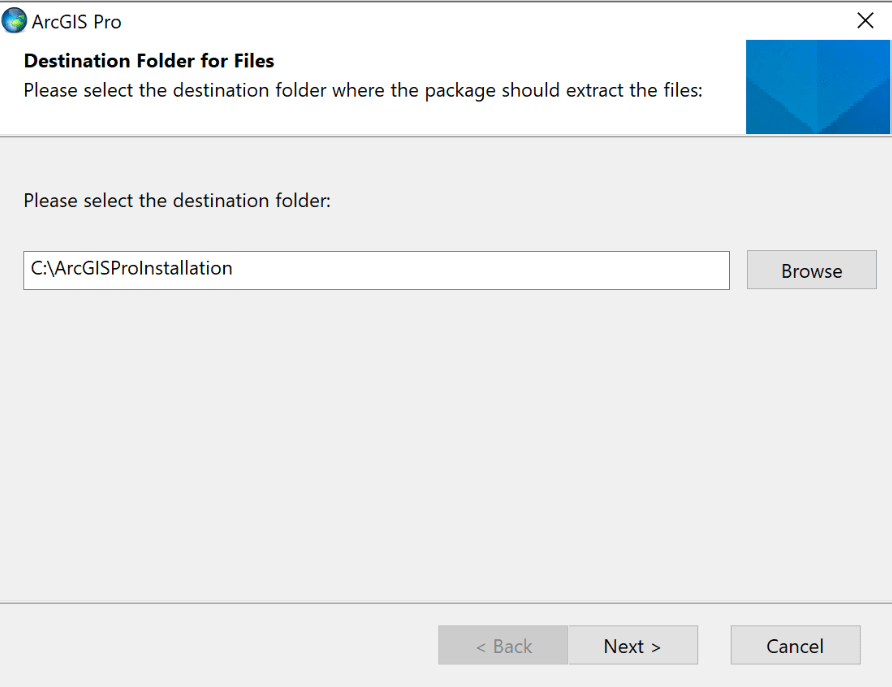
Task: Focus the destination folder path field
Action: pyautogui.click(x=376, y=270)
